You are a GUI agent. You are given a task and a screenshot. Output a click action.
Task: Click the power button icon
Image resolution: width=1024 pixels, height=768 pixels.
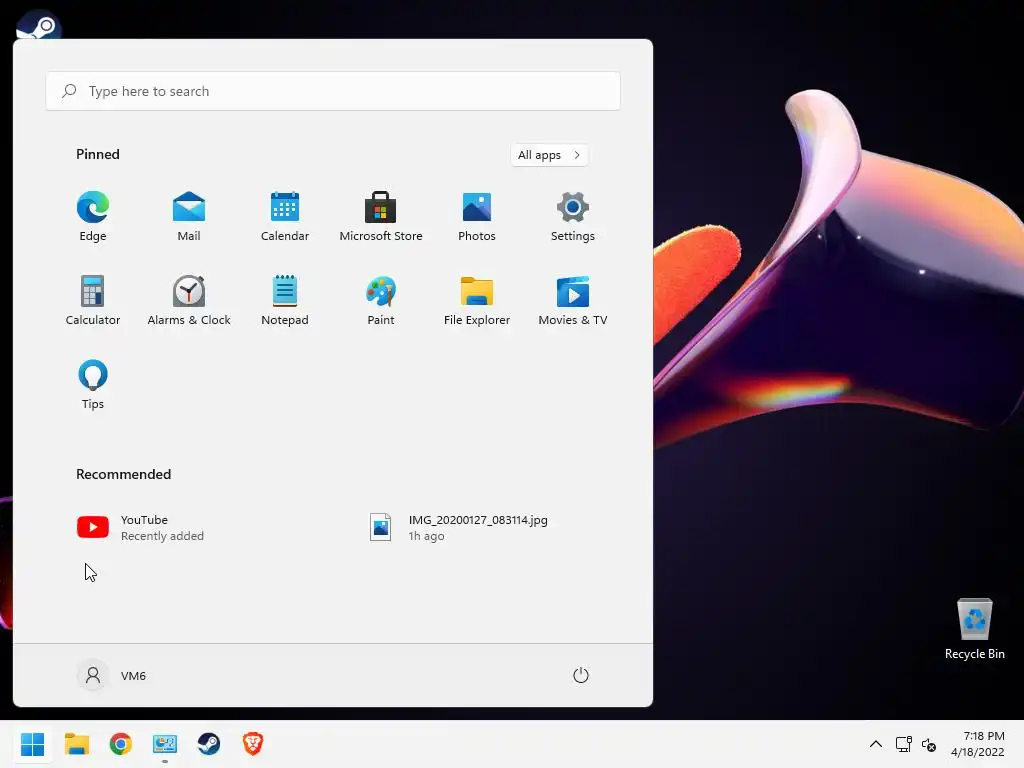pos(581,675)
